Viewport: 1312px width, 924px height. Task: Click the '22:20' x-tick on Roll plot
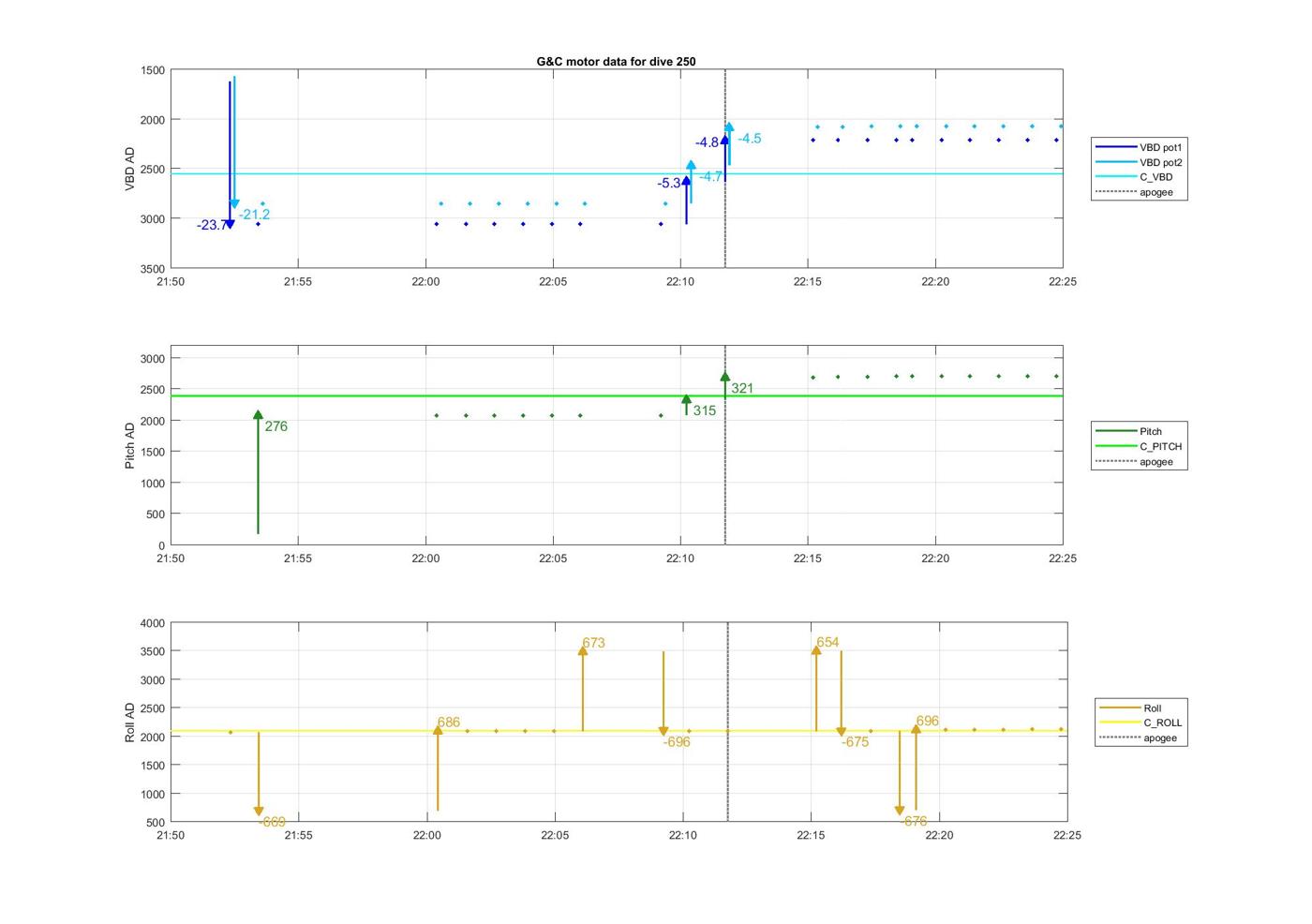coord(939,836)
